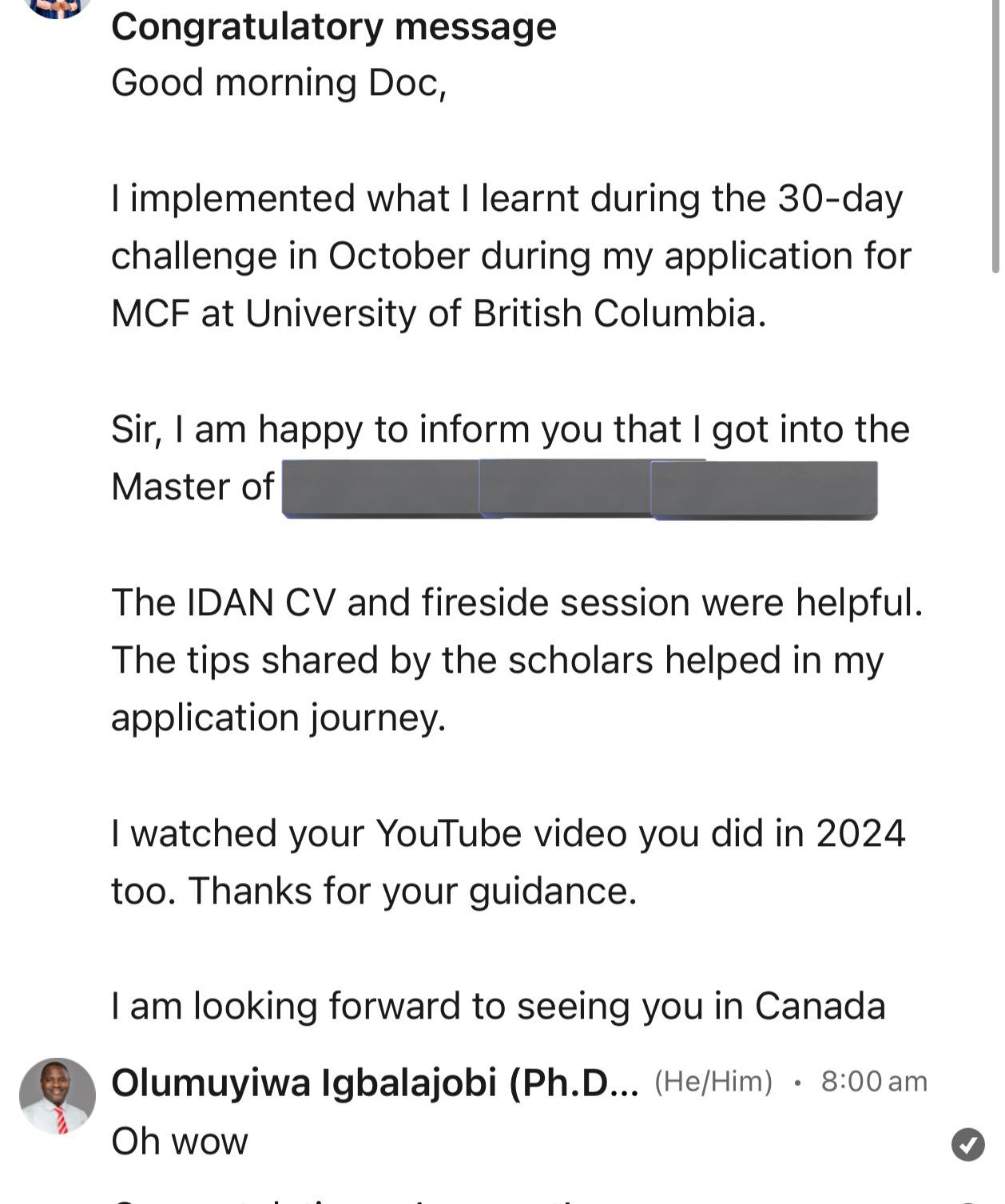Click the sender avatar at top left
The height and width of the screenshot is (1204, 1005).
pos(58,8)
